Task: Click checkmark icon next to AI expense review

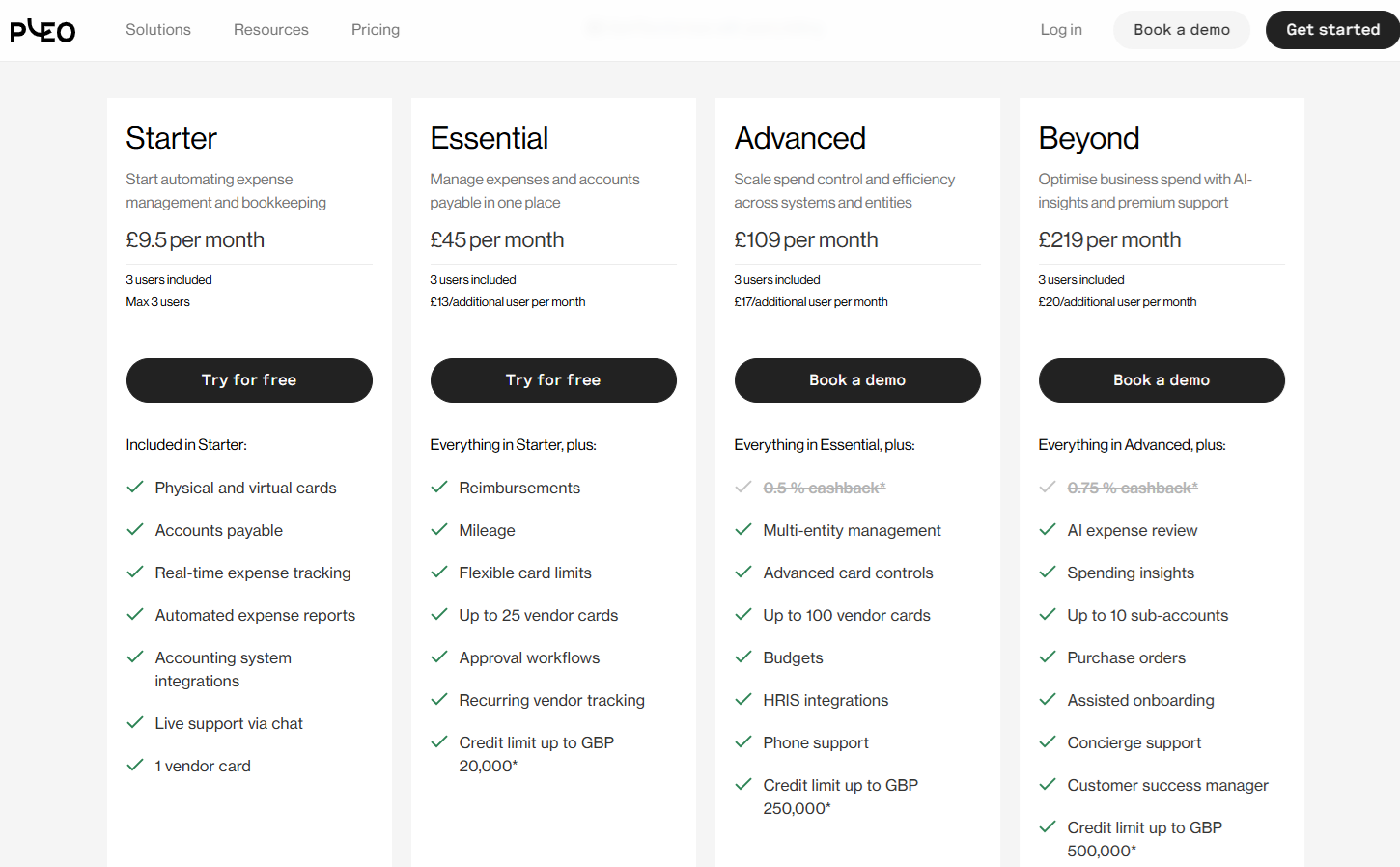Action: pos(1048,530)
